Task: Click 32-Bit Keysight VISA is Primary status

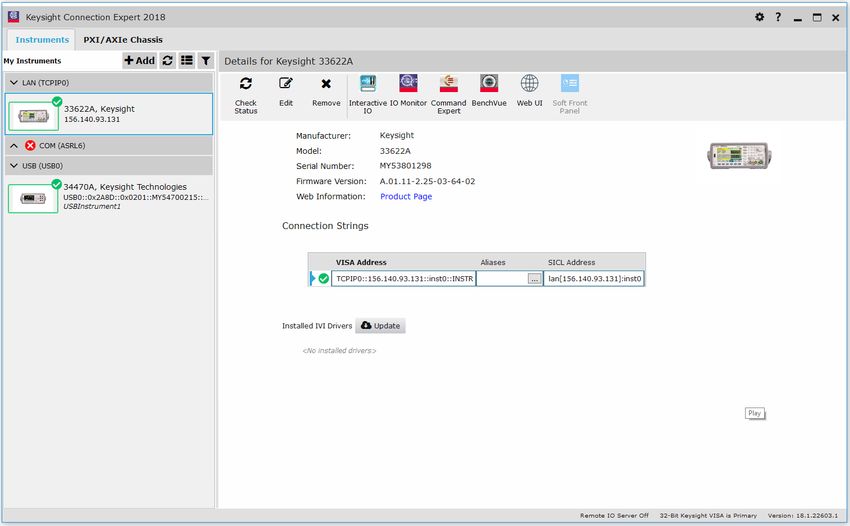Action: [x=708, y=516]
